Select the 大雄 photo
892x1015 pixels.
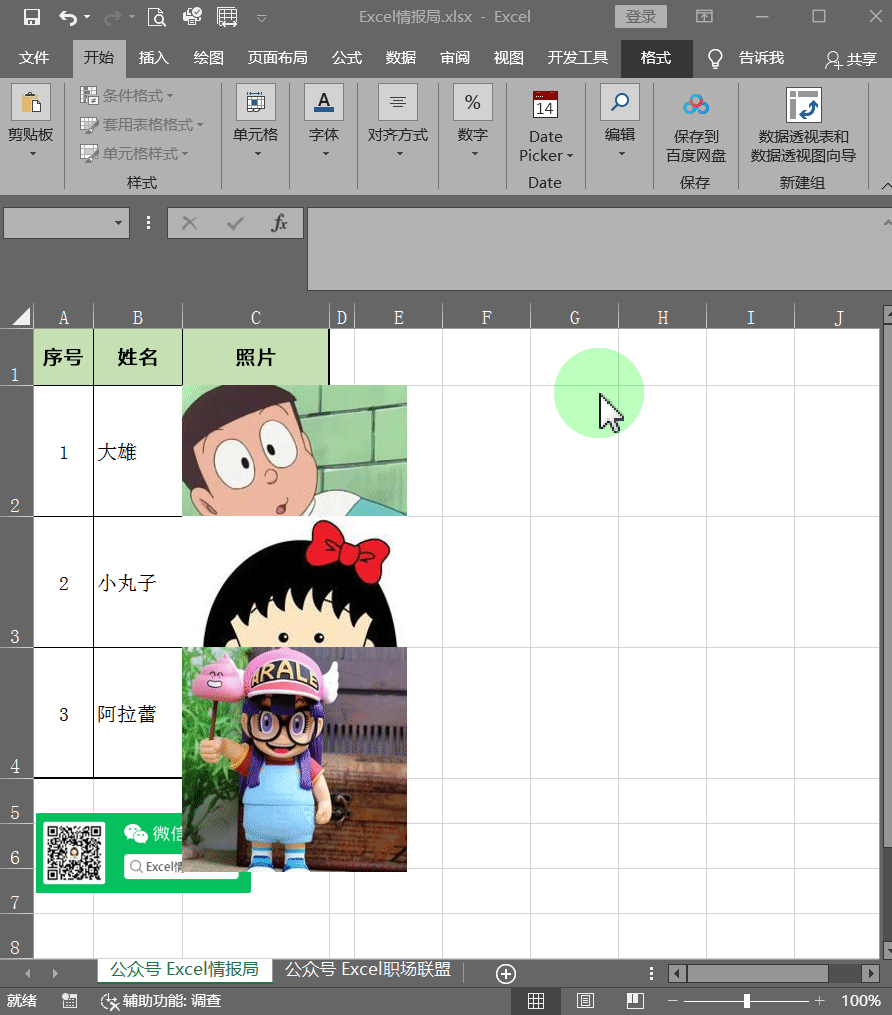pos(295,451)
